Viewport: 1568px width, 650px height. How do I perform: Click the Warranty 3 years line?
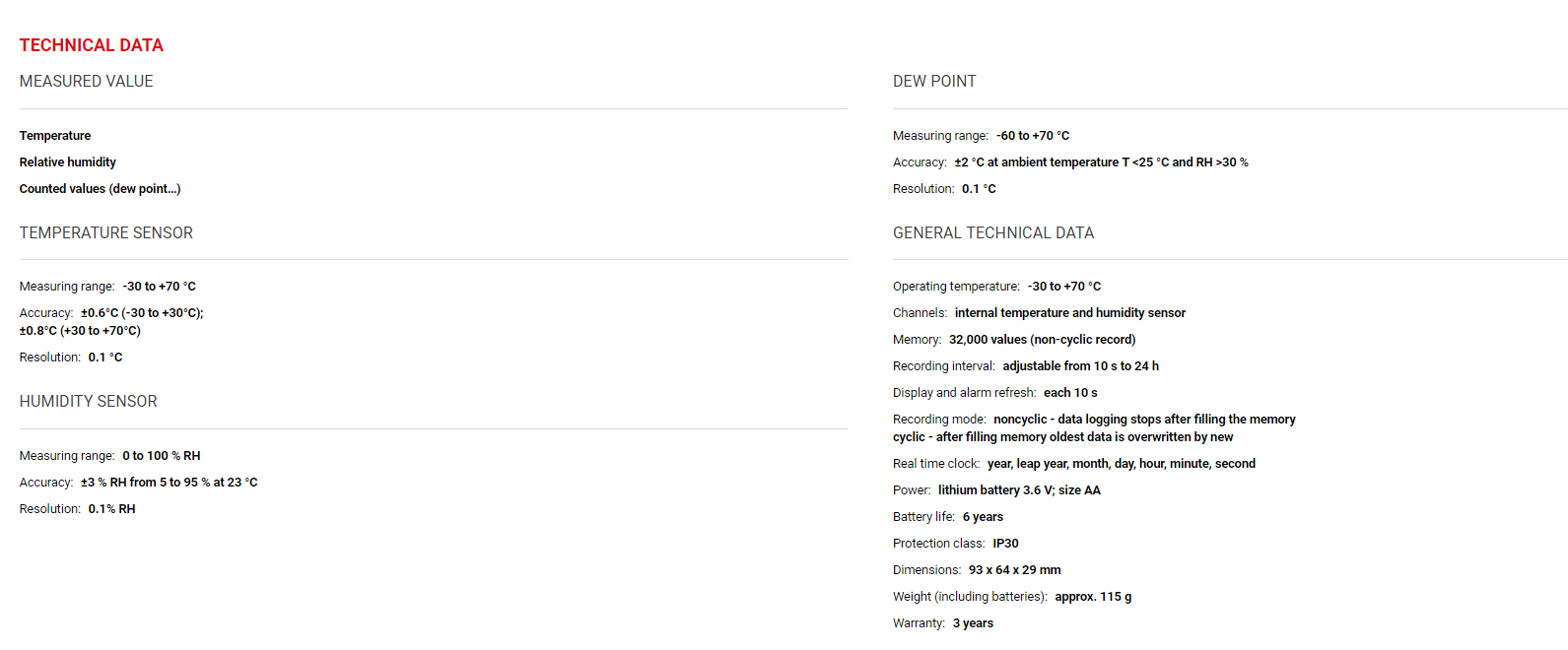point(973,623)
